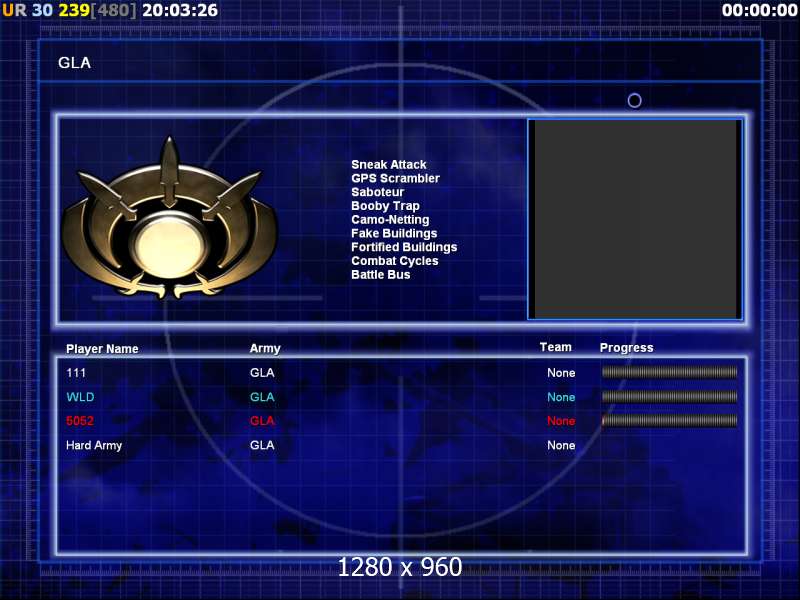The width and height of the screenshot is (800, 600).
Task: Select the Sneak Attack entry
Action: click(389, 165)
